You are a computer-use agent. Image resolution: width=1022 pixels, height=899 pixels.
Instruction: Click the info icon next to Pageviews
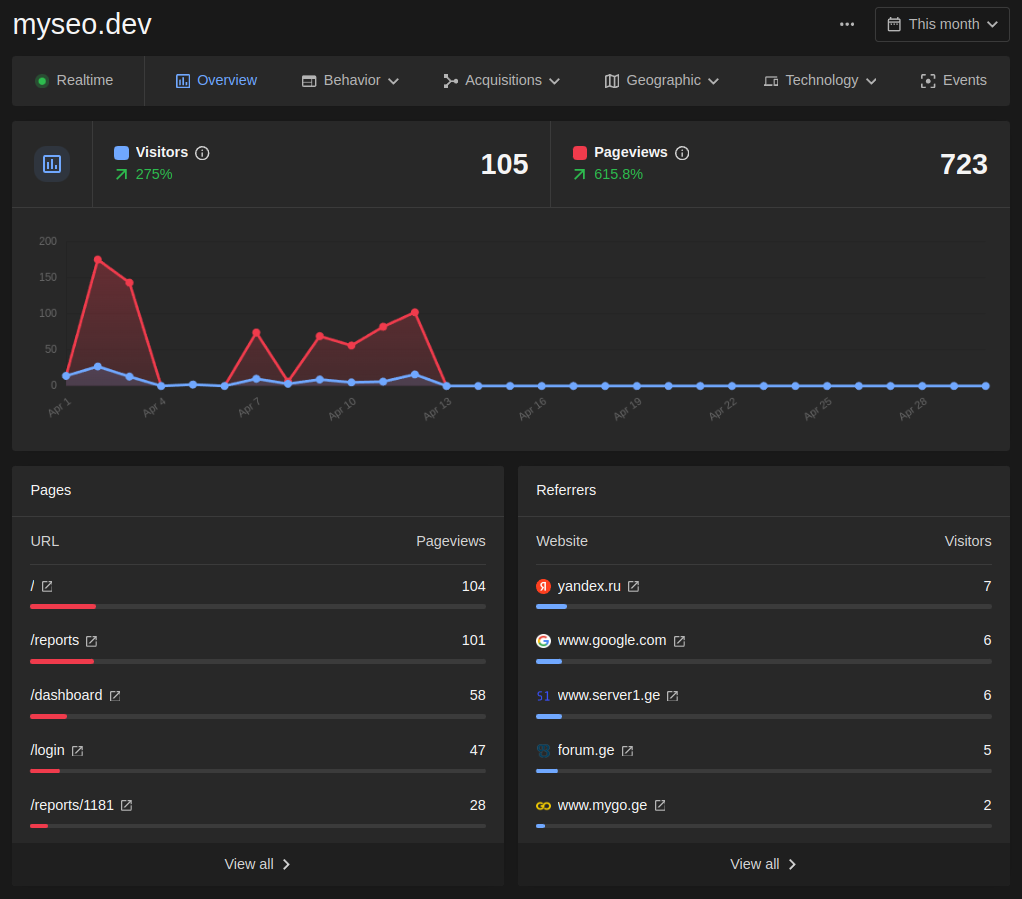[682, 153]
